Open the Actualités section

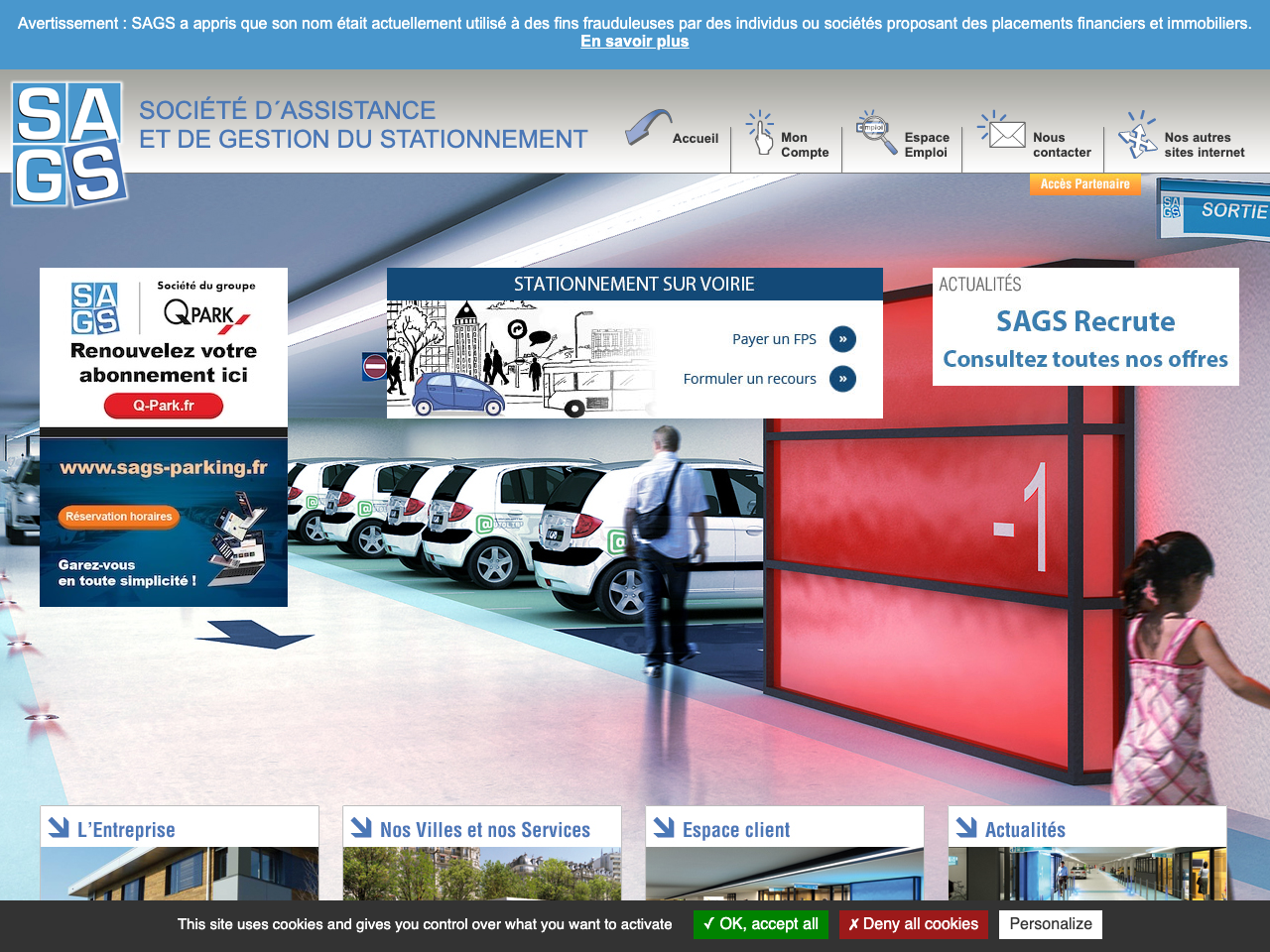1024,829
